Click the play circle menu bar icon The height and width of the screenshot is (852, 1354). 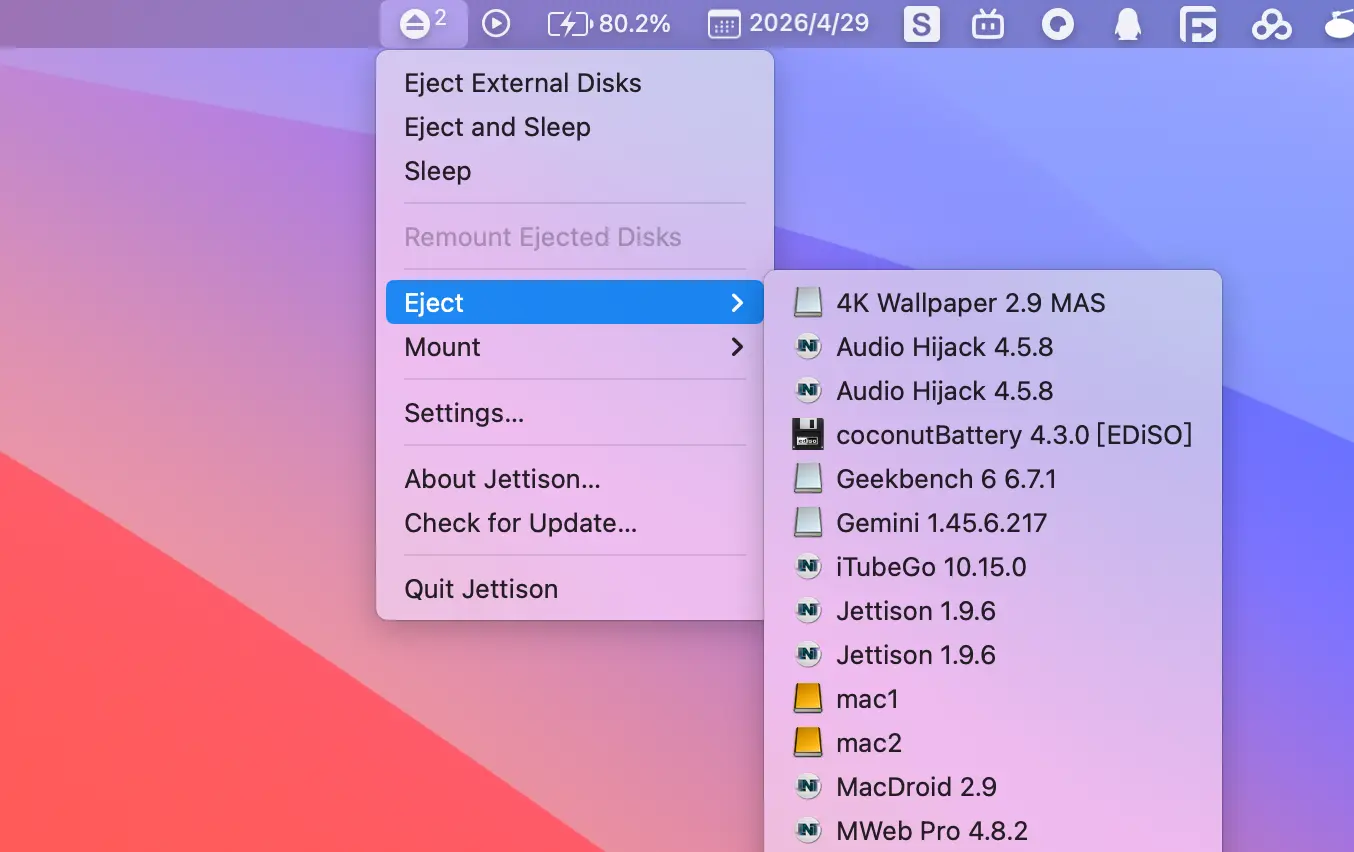tap(496, 24)
